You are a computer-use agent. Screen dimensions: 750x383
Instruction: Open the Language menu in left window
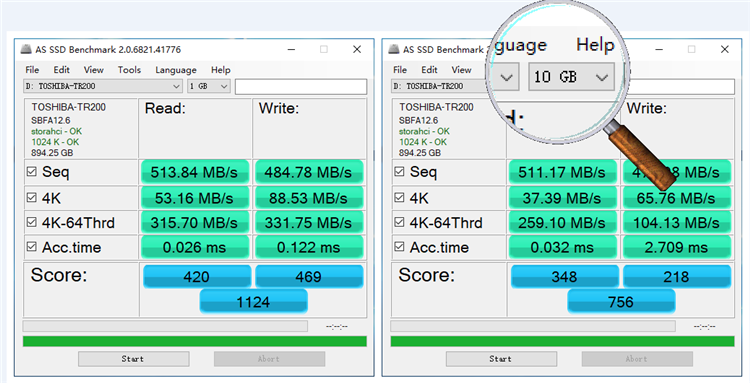(176, 70)
